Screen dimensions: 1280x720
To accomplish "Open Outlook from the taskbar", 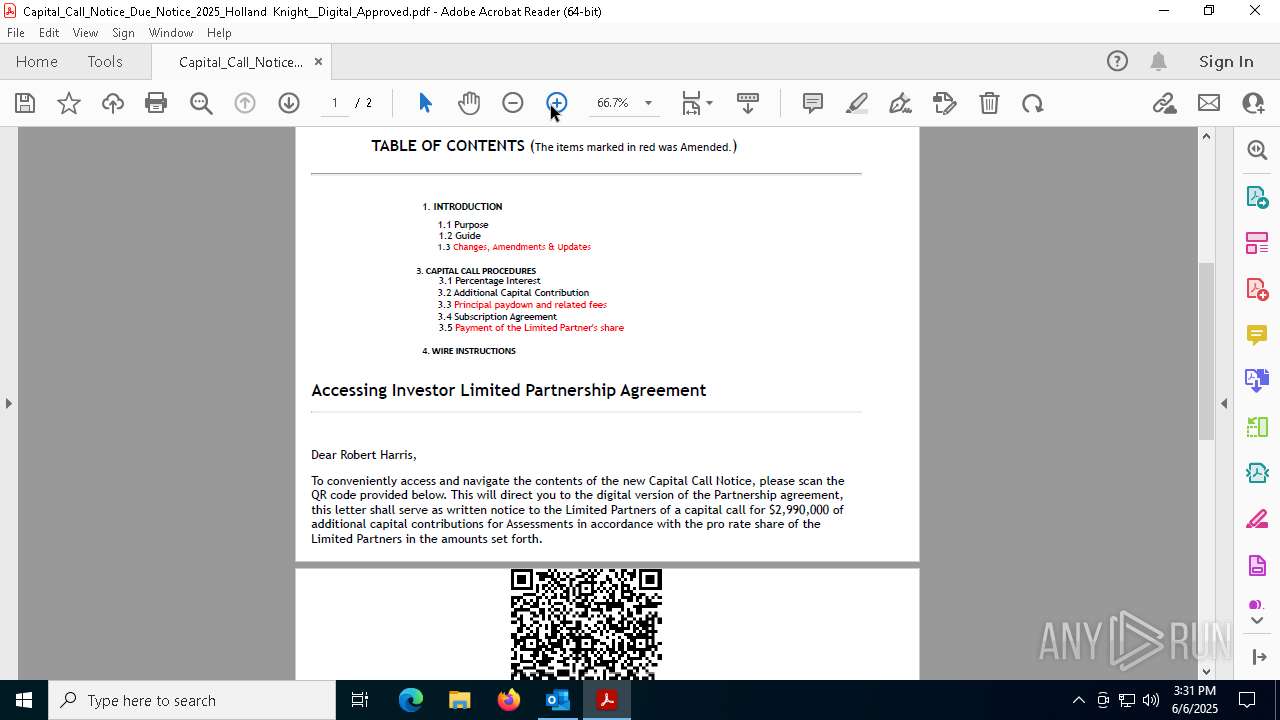I will pos(557,700).
